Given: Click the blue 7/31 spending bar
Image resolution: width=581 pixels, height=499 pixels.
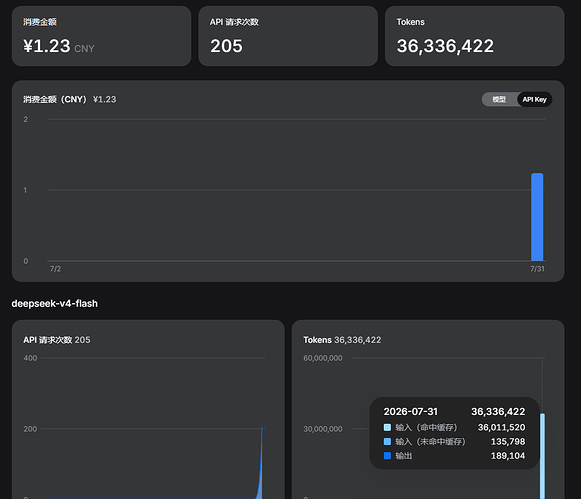Looking at the screenshot, I should tap(537, 217).
